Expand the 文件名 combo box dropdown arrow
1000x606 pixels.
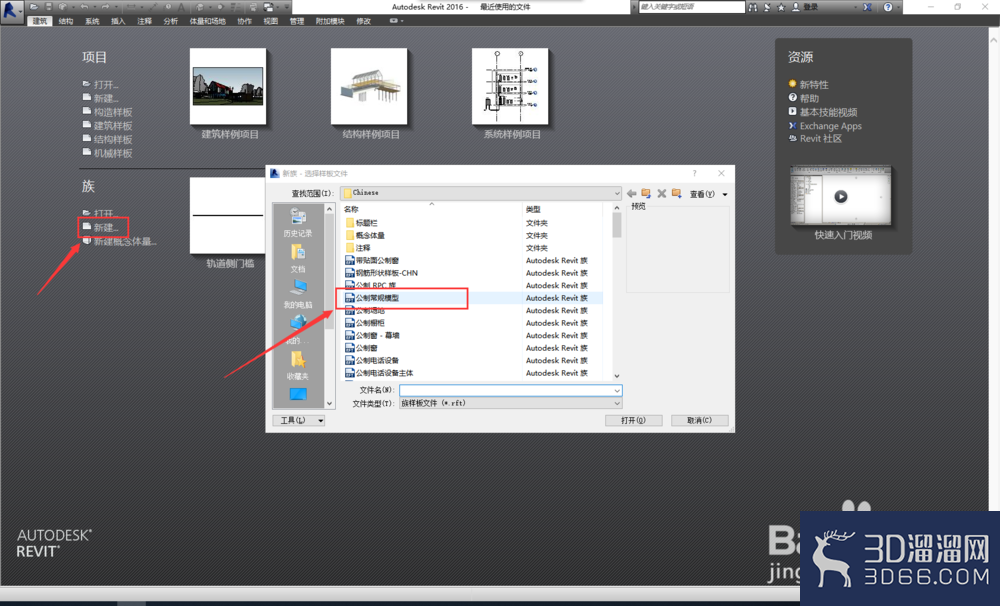pyautogui.click(x=617, y=390)
